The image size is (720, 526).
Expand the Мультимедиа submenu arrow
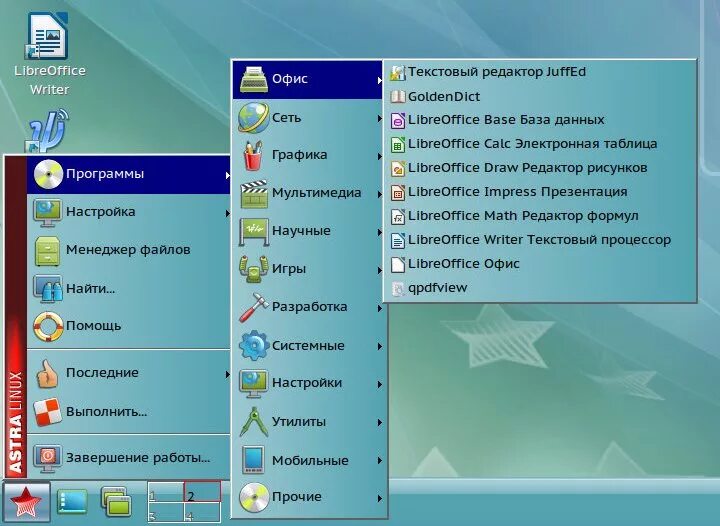380,195
